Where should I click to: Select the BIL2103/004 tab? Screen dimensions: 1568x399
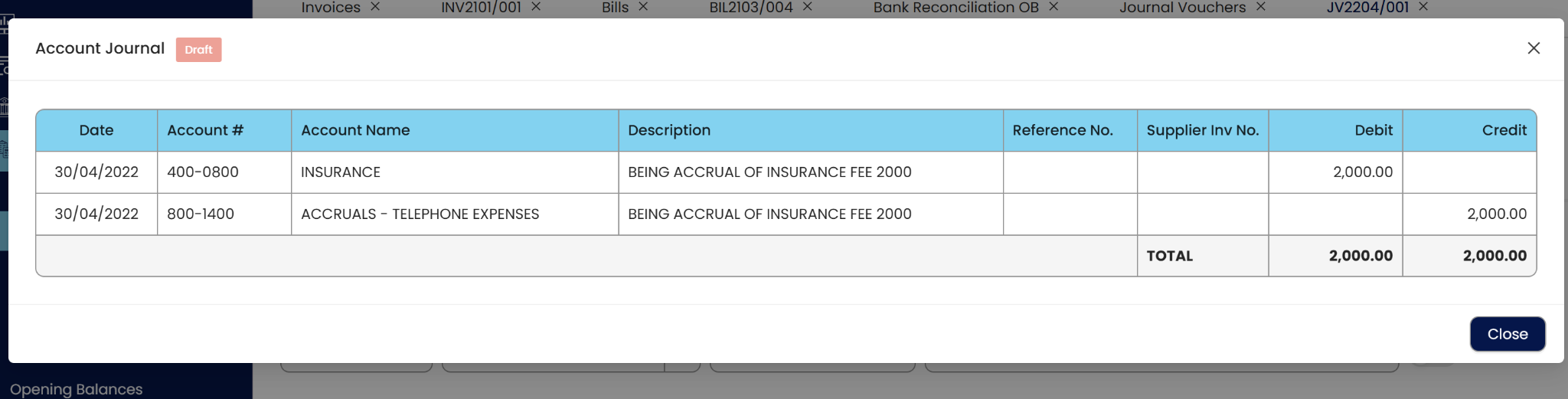tap(750, 8)
